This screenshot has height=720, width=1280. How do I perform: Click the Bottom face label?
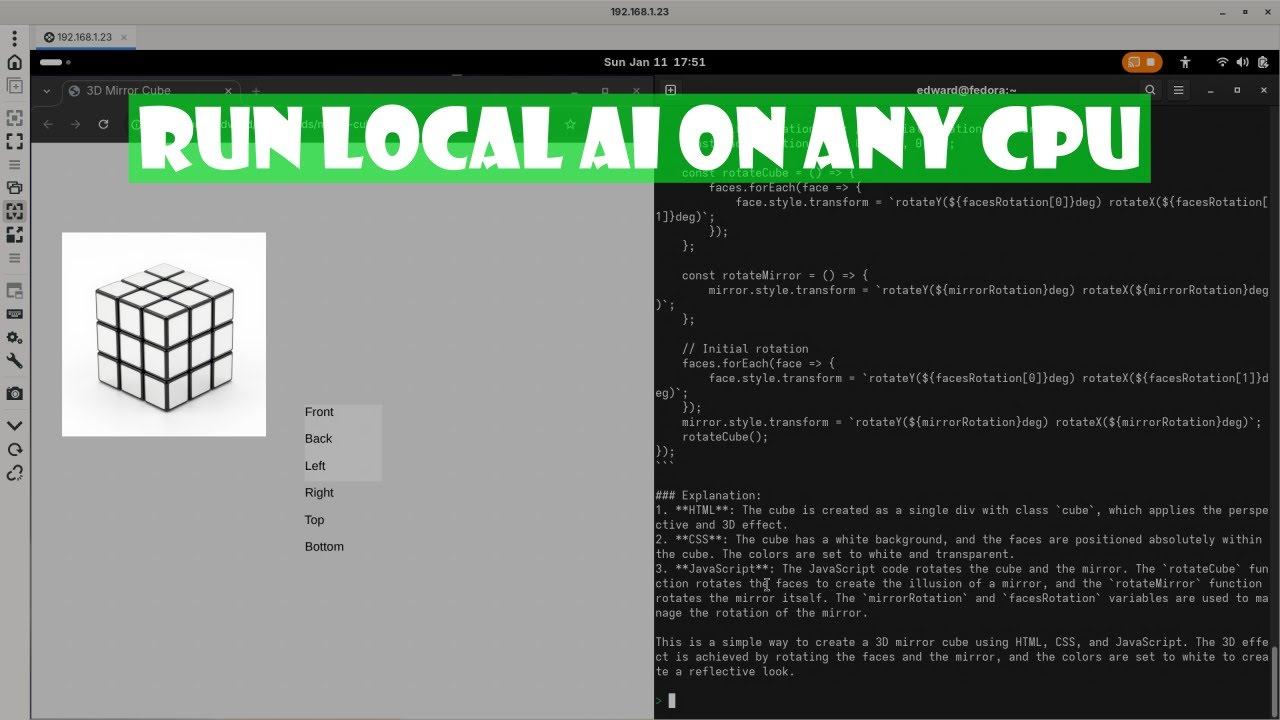[x=324, y=547]
